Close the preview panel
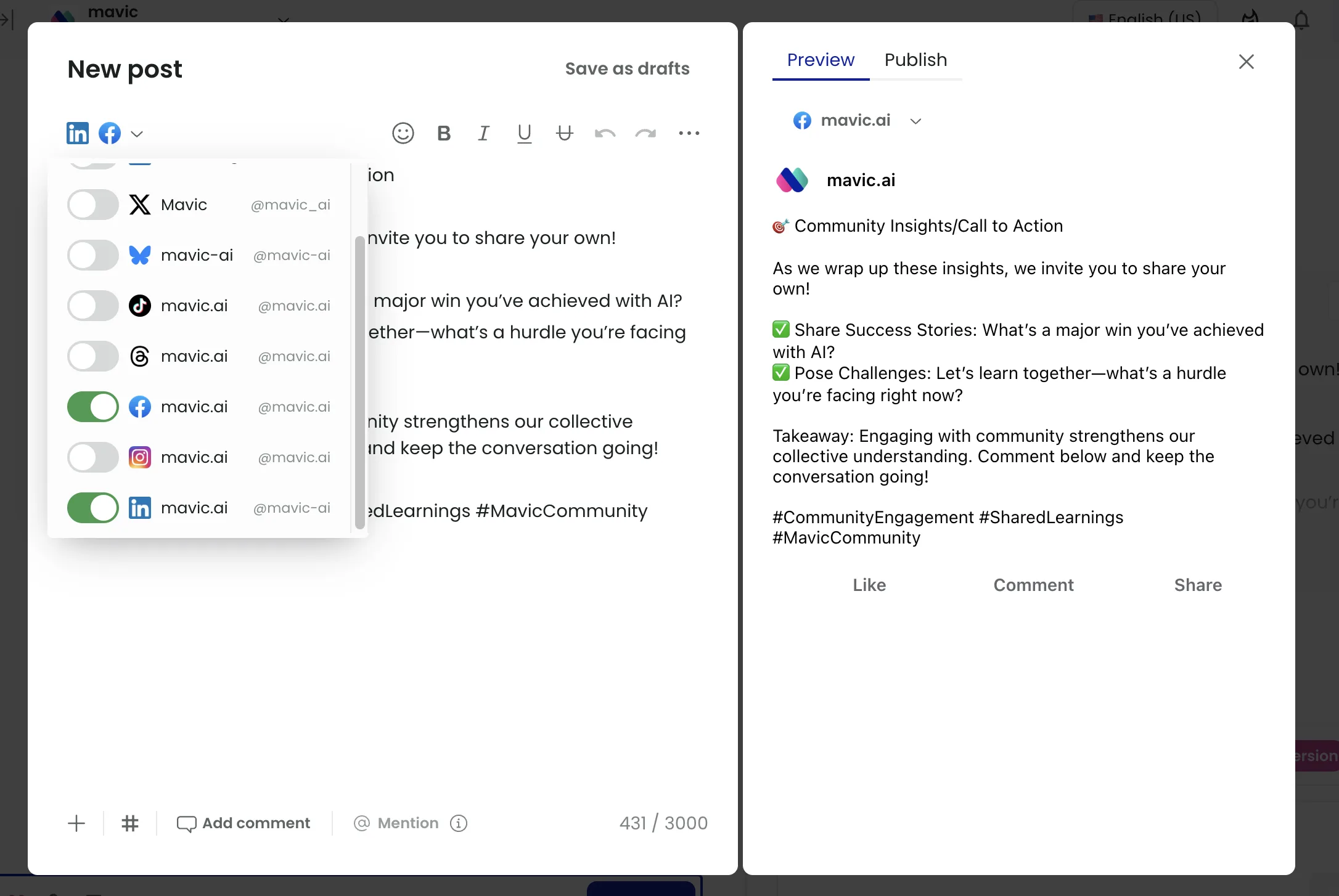The height and width of the screenshot is (896, 1339). point(1247,62)
